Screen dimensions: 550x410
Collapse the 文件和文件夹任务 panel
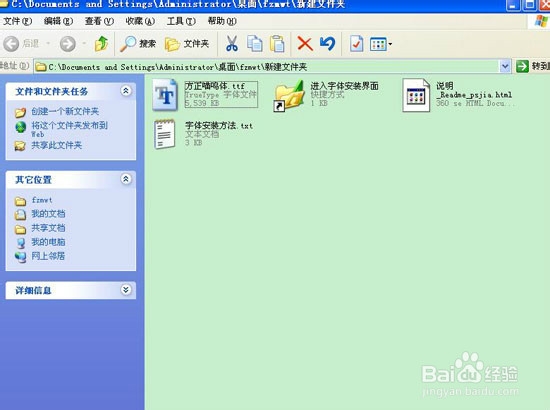(x=126, y=91)
